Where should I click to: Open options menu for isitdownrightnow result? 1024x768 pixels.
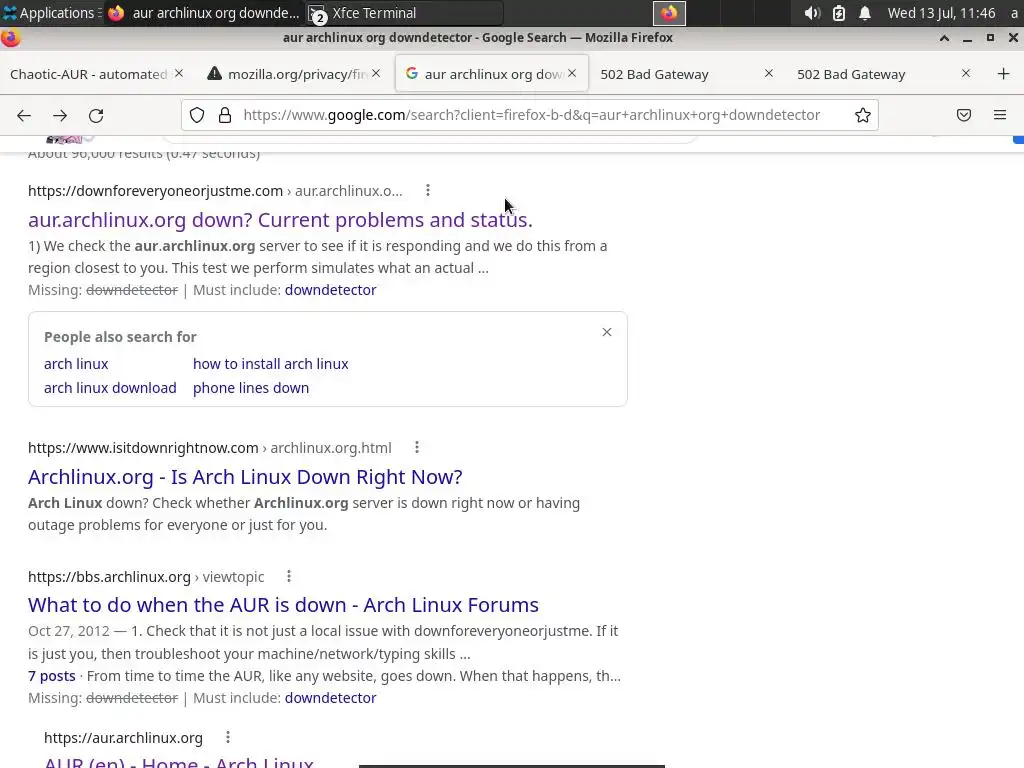pos(417,447)
